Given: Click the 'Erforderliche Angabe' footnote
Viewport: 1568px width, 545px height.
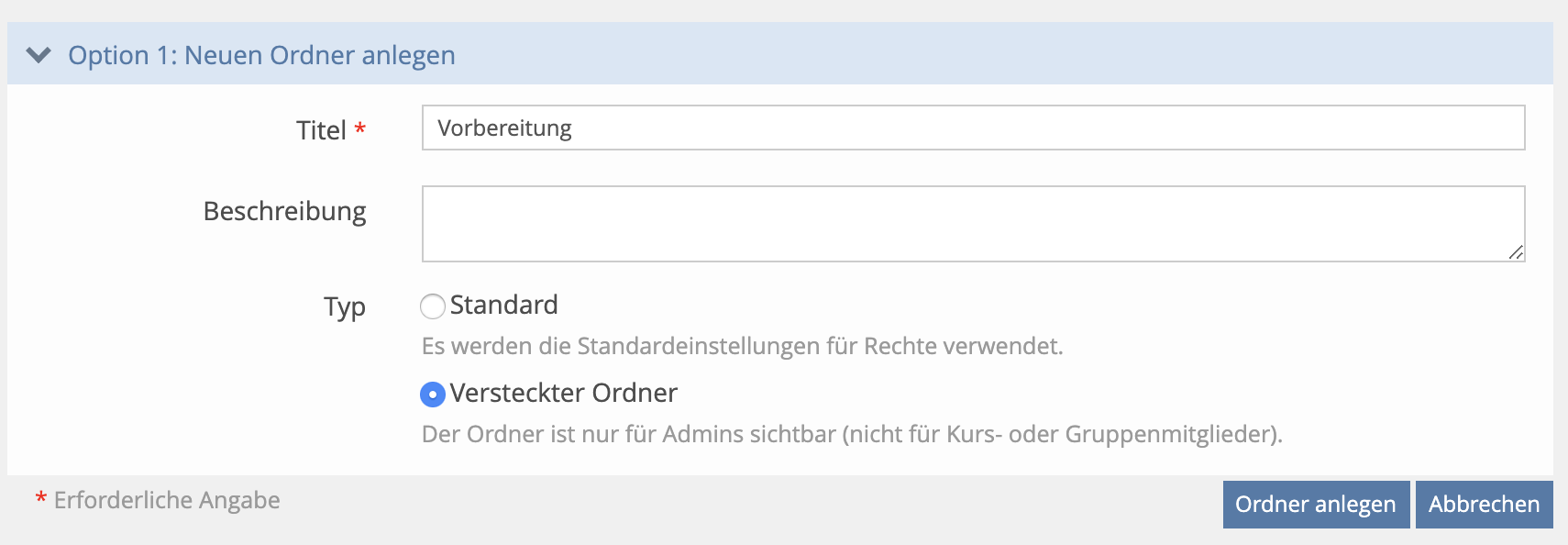Looking at the screenshot, I should pyautogui.click(x=167, y=500).
